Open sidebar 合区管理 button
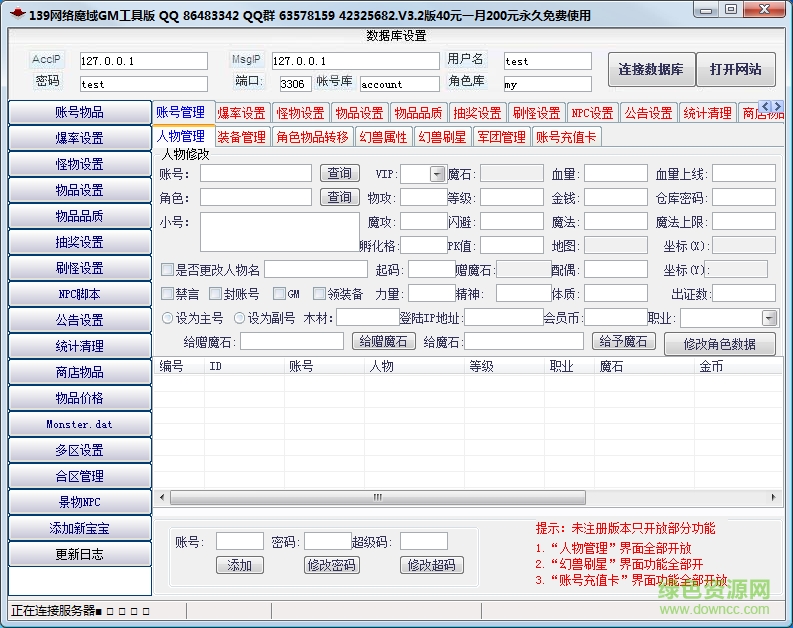Viewport: 793px width, 628px height. pos(80,476)
